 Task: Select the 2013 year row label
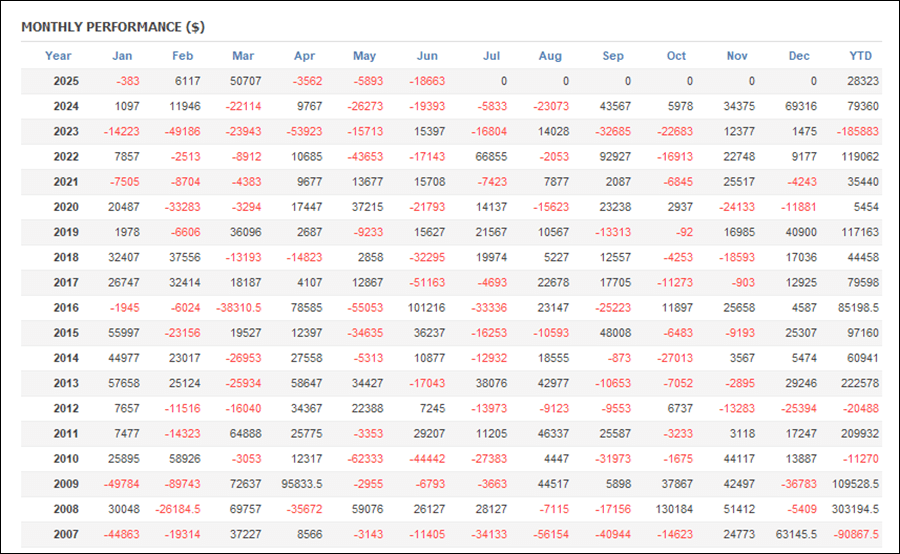point(66,383)
